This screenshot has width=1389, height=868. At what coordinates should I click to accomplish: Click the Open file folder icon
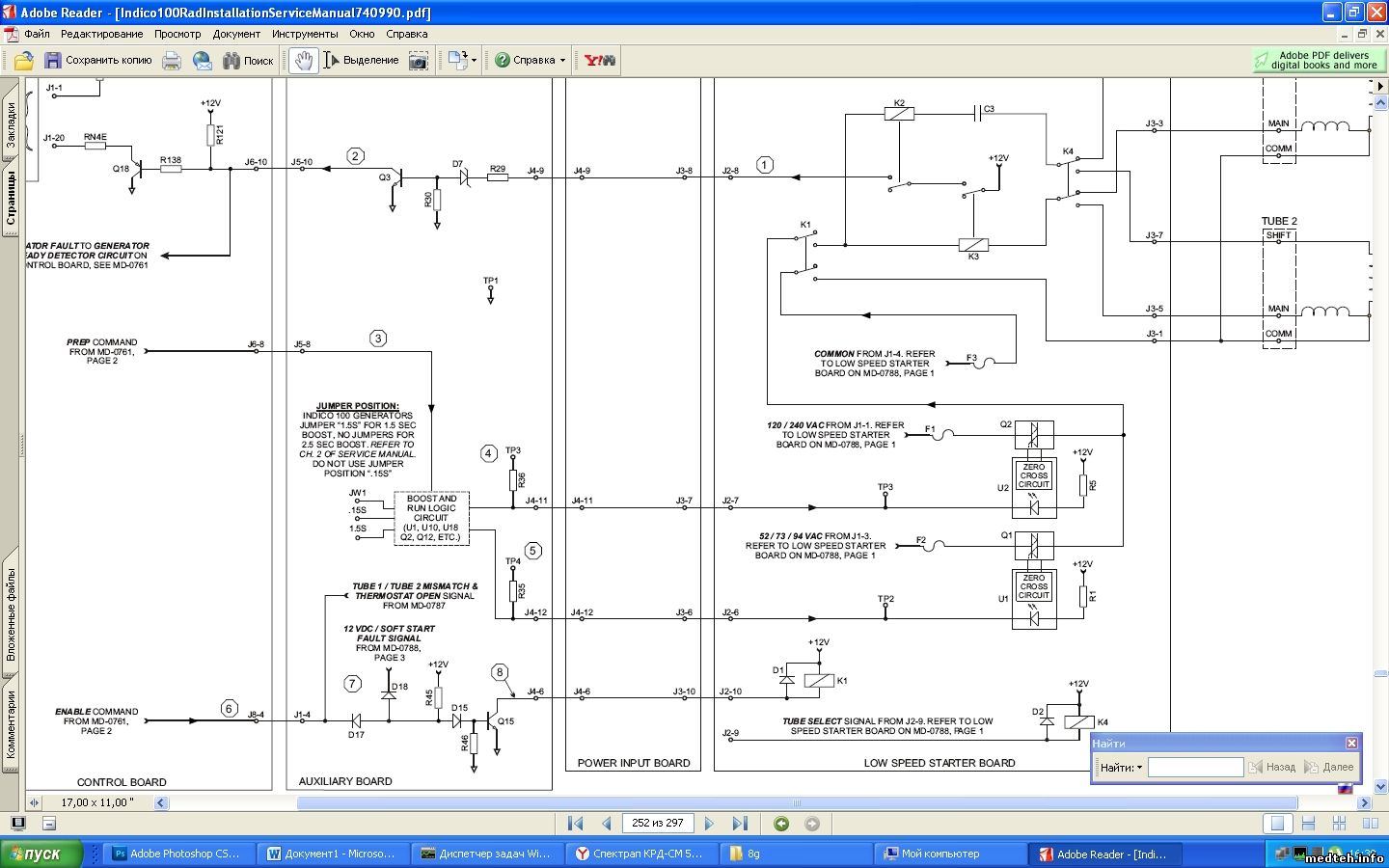[24, 61]
